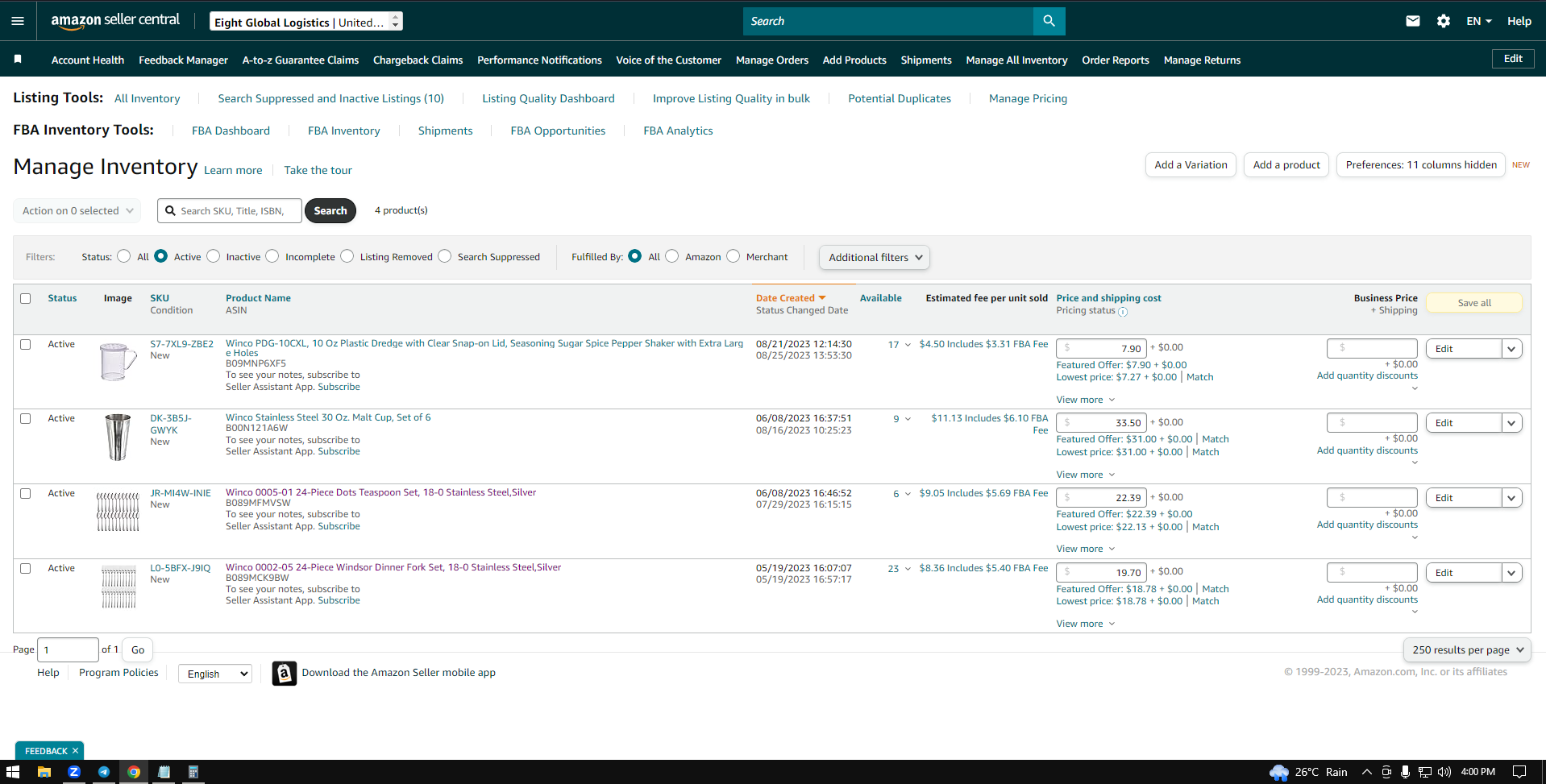Click the Search SKU, Title, ISBN field

(230, 210)
